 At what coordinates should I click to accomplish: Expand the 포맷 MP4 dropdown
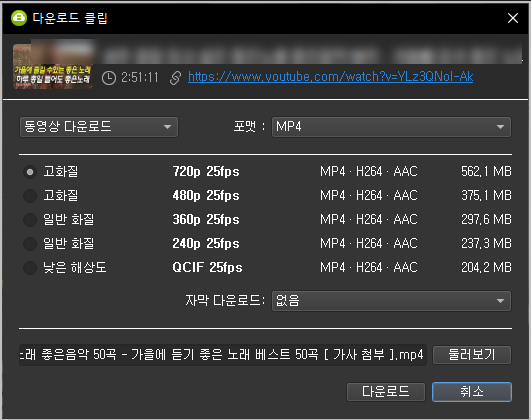tap(391, 127)
